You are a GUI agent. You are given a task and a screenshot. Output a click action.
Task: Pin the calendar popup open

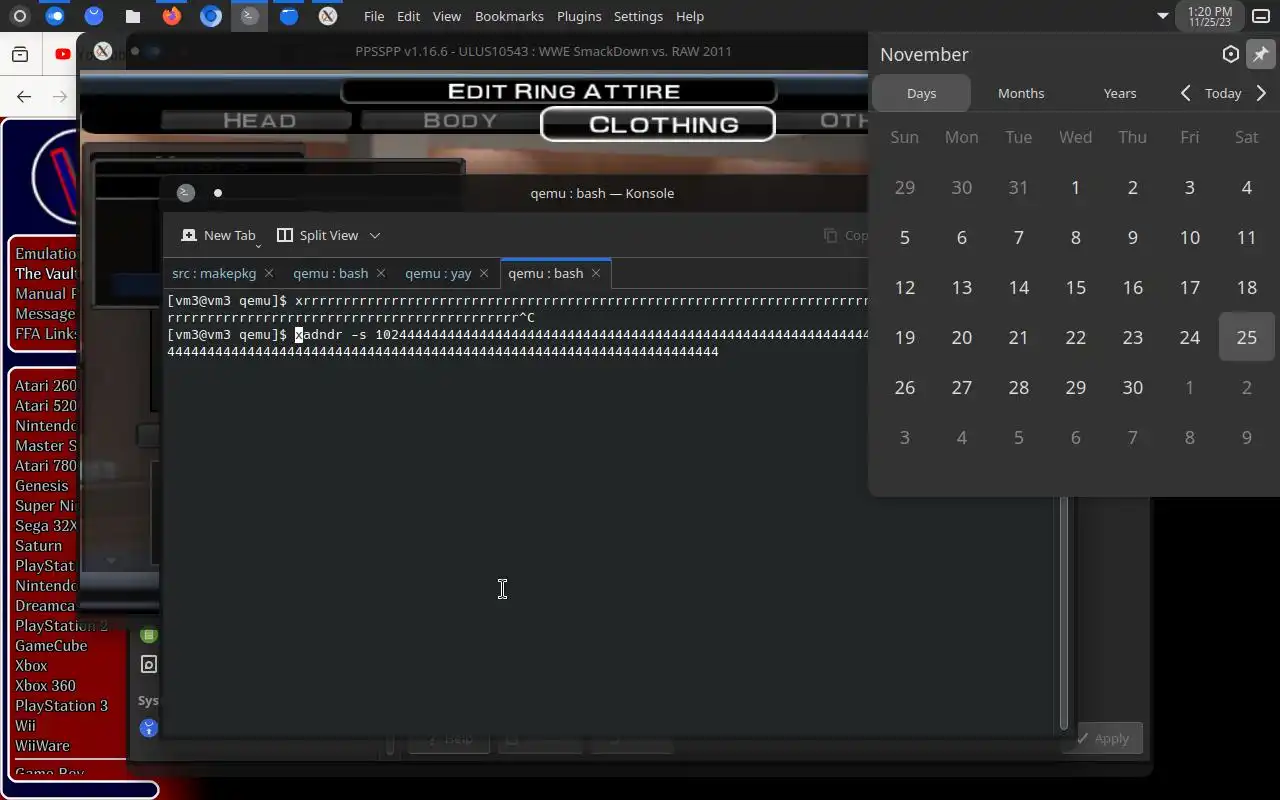[x=1260, y=54]
